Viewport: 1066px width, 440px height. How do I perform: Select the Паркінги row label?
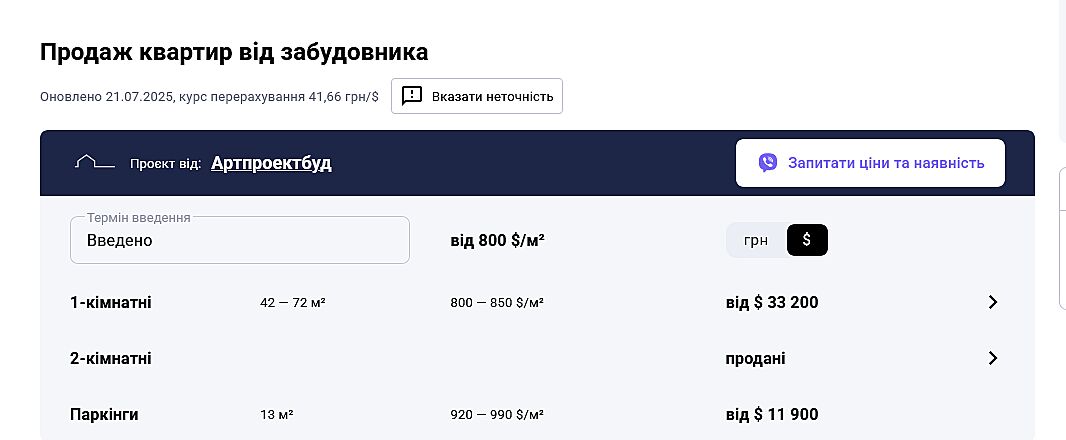coord(104,414)
